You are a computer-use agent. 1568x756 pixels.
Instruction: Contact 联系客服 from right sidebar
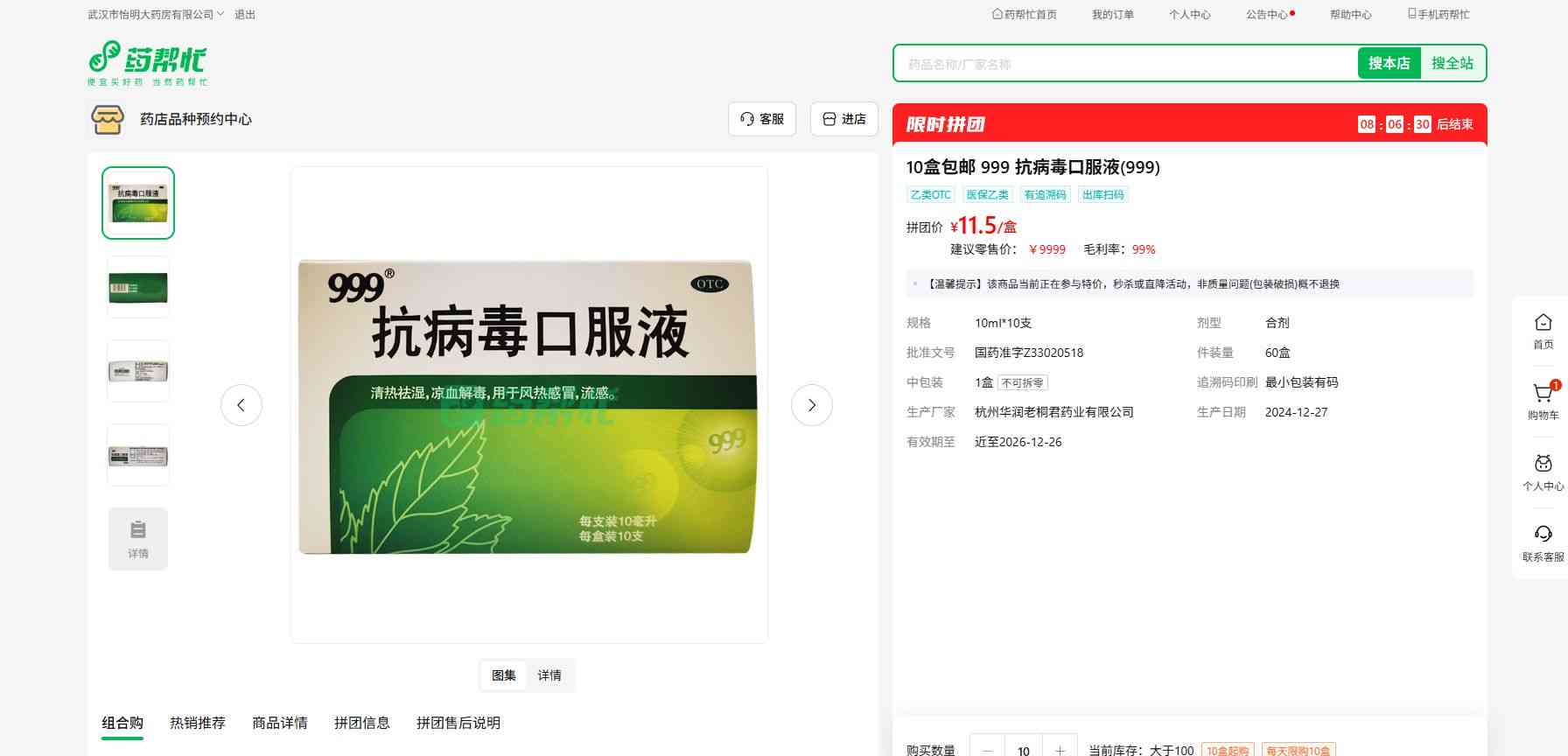(1543, 543)
